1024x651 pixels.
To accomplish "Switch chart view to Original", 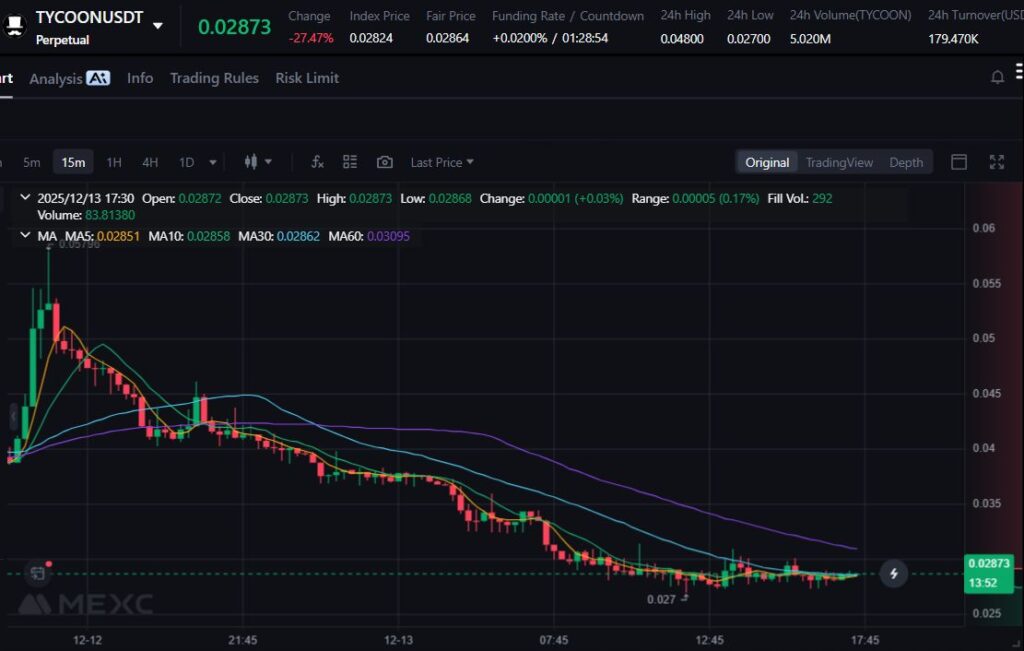I will pos(767,162).
